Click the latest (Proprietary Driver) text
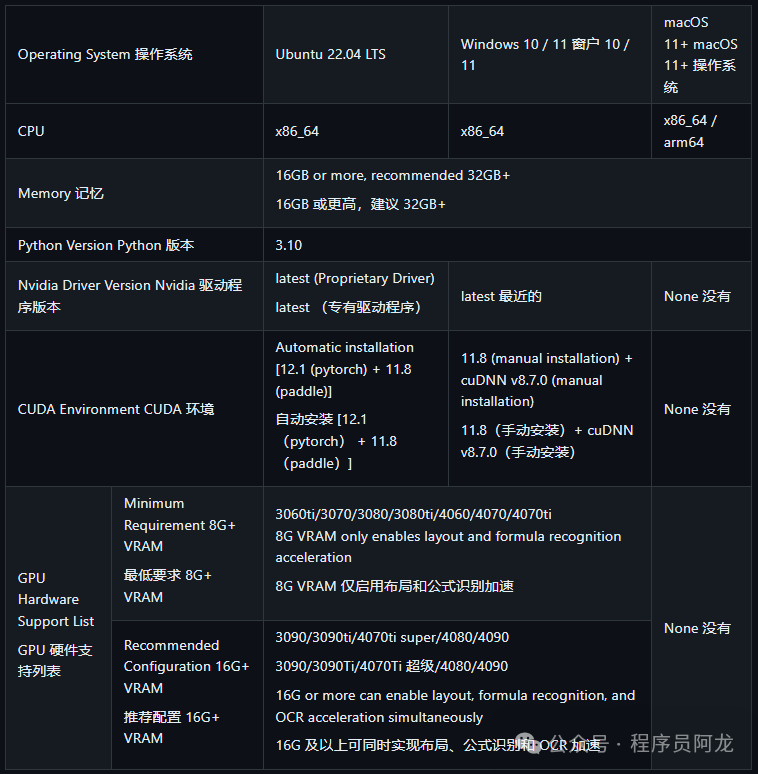Screen dimensions: 758x774 coord(355,278)
